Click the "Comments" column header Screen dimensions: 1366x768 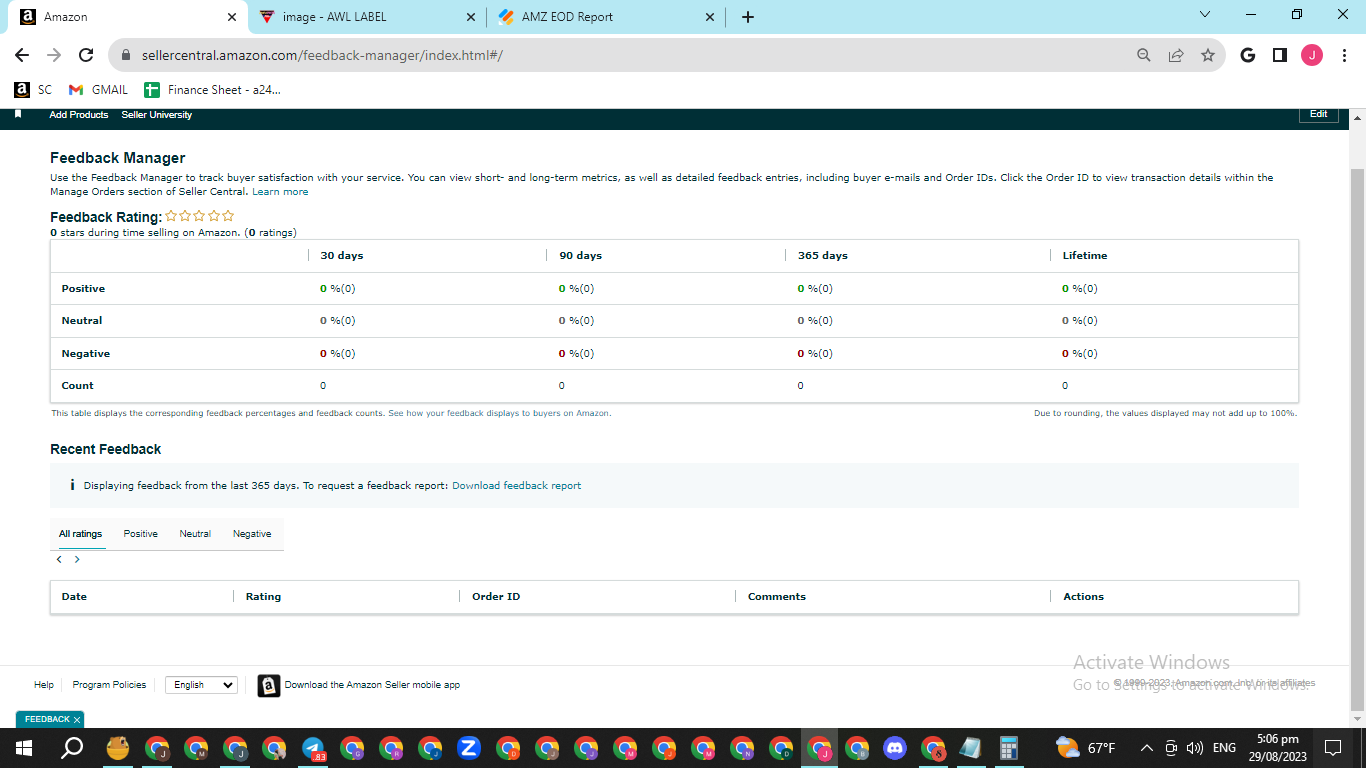[777, 597]
